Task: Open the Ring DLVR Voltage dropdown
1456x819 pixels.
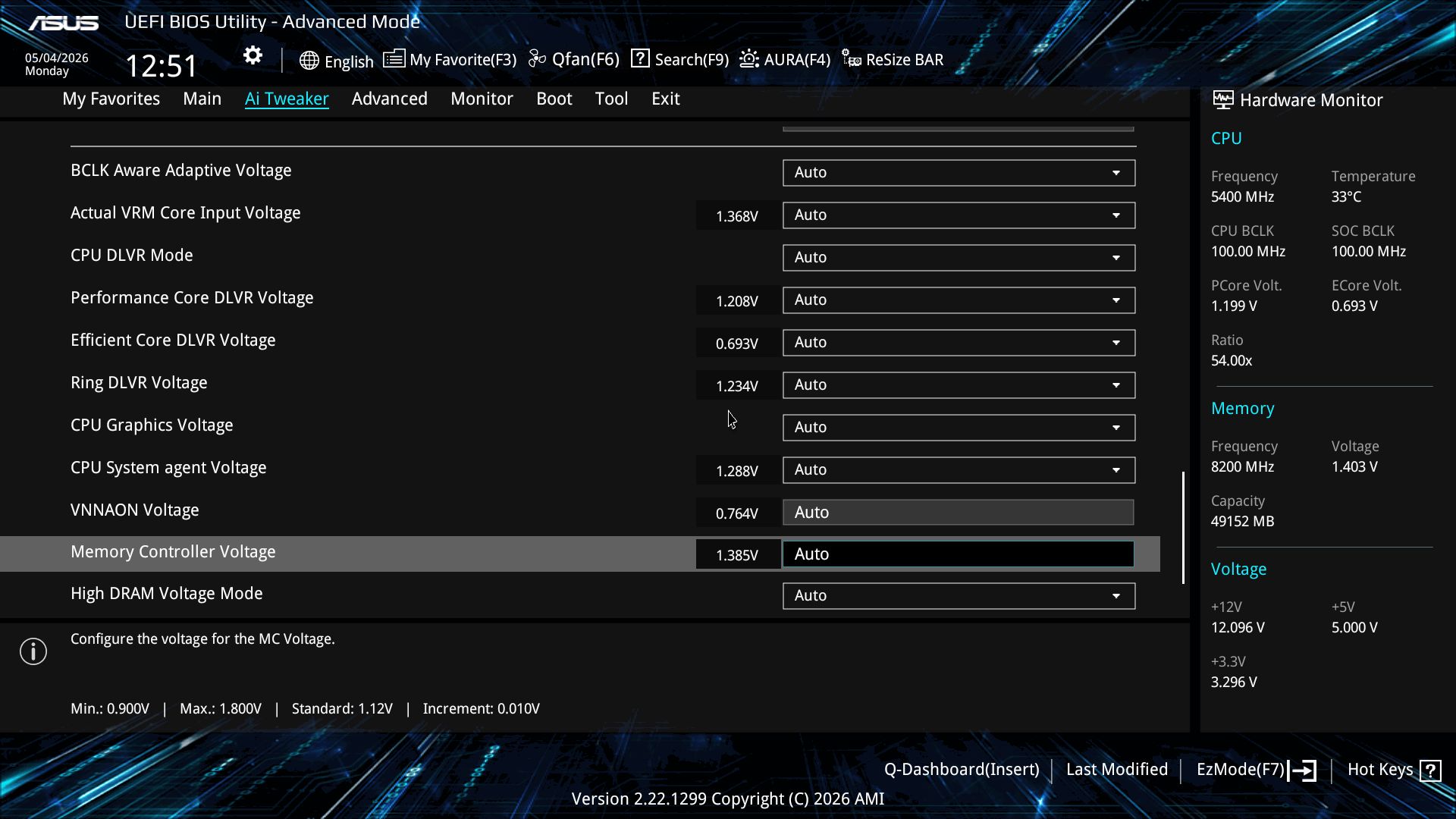Action: pyautogui.click(x=959, y=385)
